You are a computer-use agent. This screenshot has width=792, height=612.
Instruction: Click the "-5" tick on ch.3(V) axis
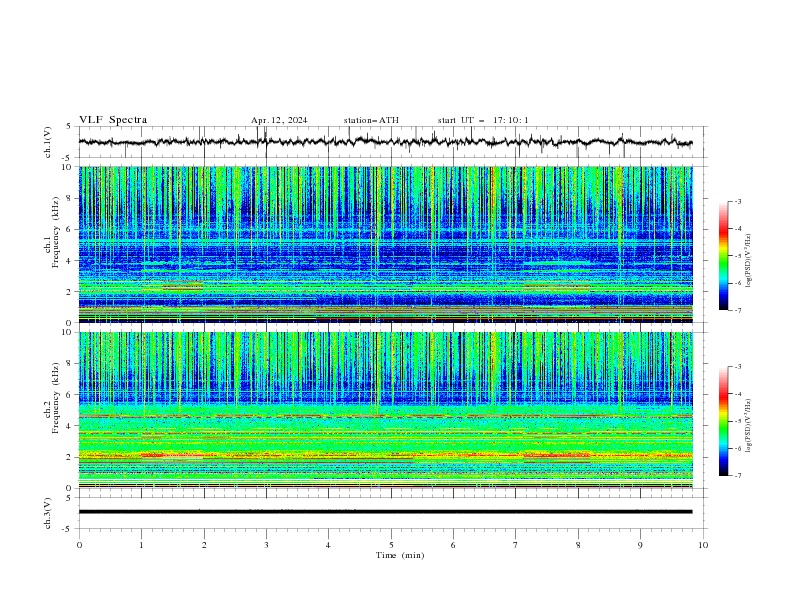click(x=68, y=529)
